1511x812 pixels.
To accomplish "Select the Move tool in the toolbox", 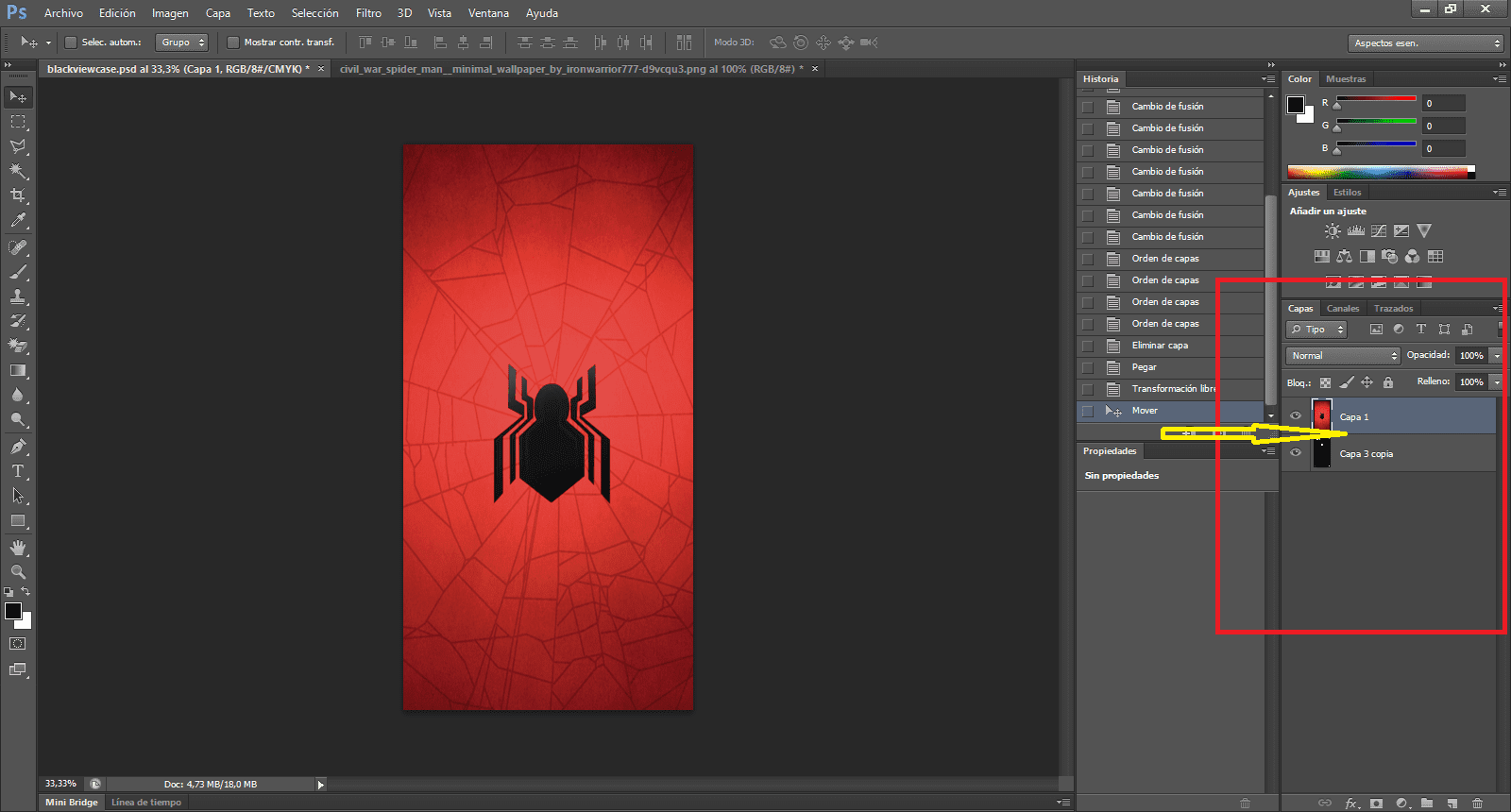I will [18, 96].
